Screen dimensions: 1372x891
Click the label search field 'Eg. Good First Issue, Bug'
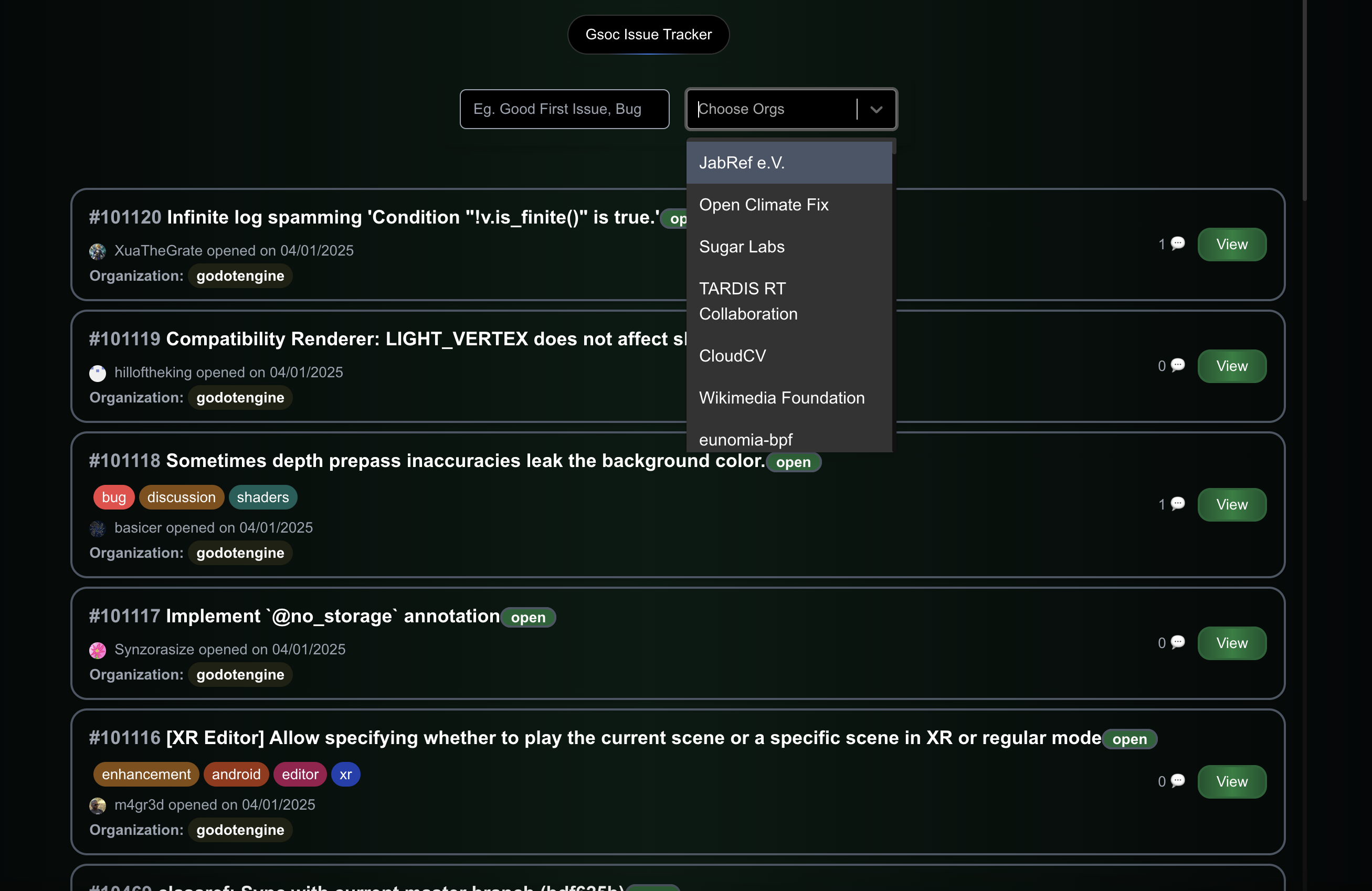click(564, 109)
